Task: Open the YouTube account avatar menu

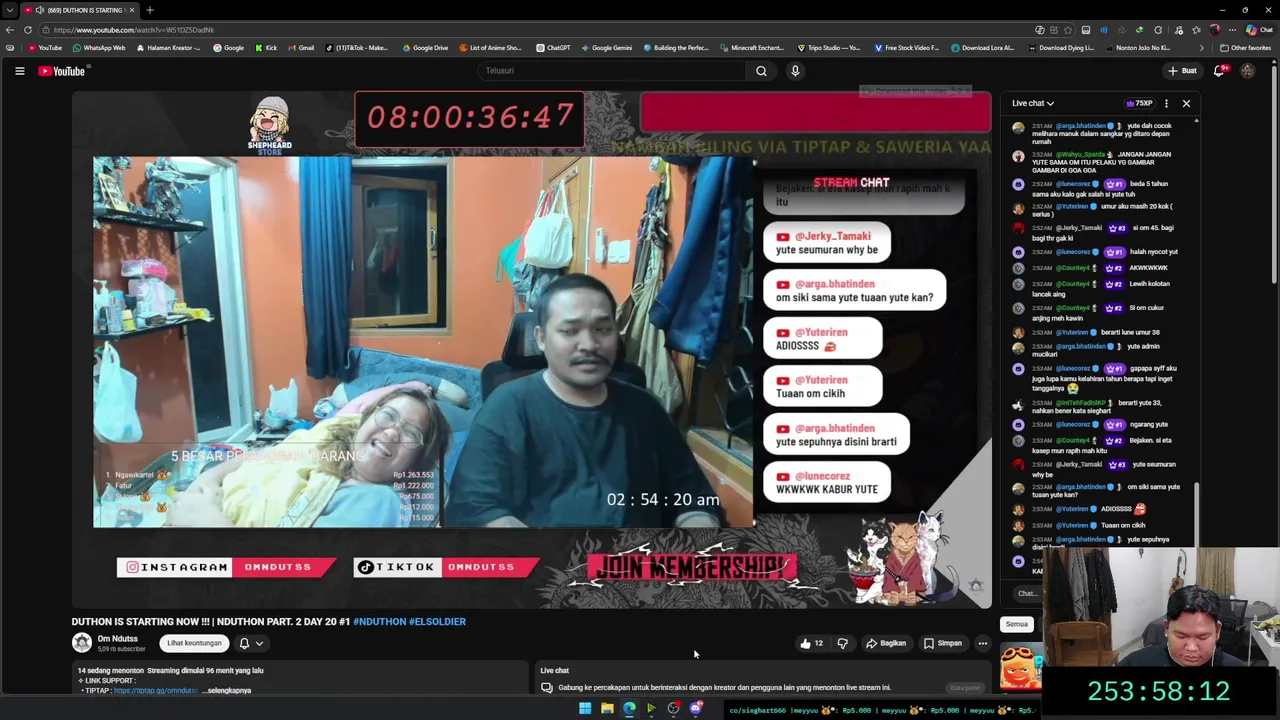Action: point(1247,71)
